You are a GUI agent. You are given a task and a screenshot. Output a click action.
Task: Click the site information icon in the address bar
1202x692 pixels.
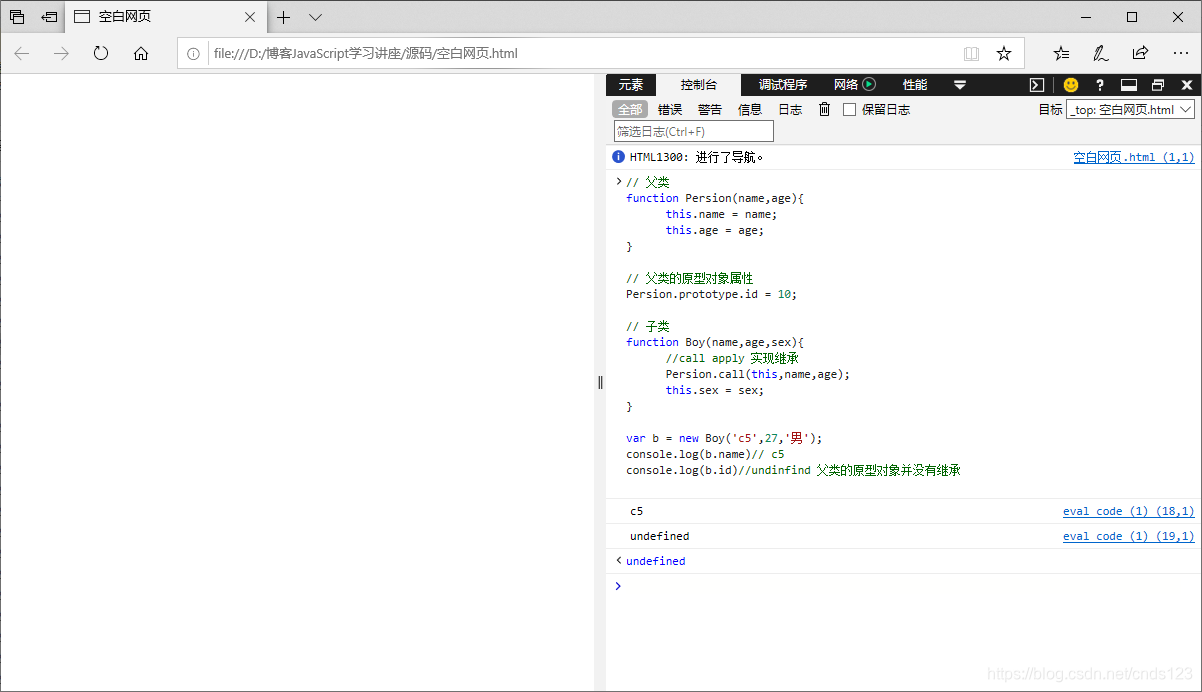coord(194,53)
